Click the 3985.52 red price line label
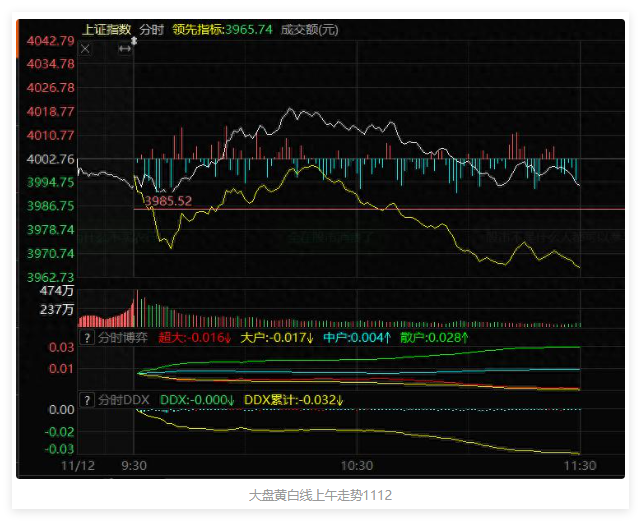The image size is (641, 521). pos(168,201)
